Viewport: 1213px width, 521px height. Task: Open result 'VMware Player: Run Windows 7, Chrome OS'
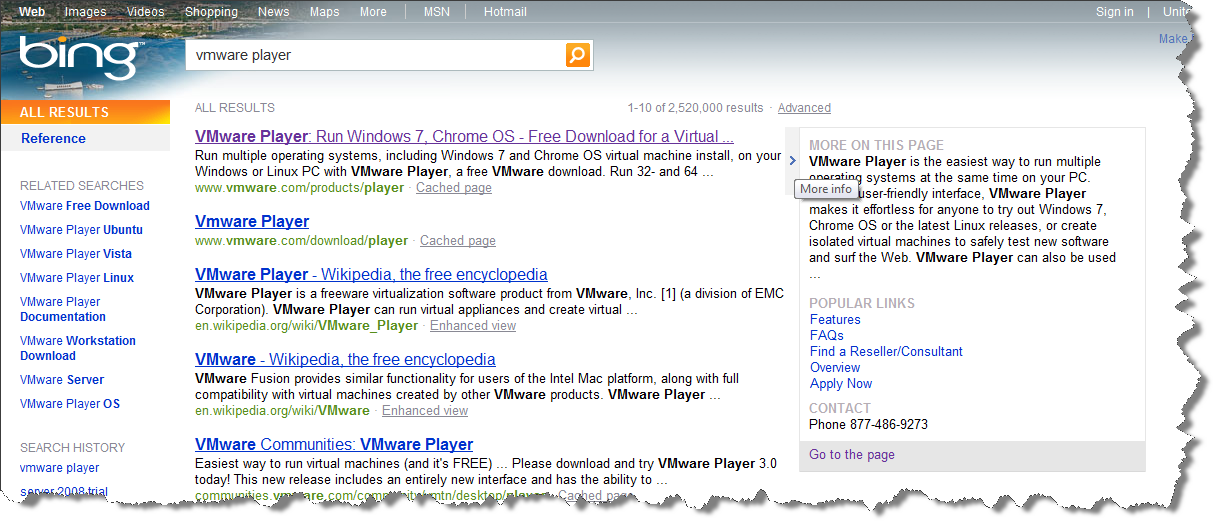point(464,137)
